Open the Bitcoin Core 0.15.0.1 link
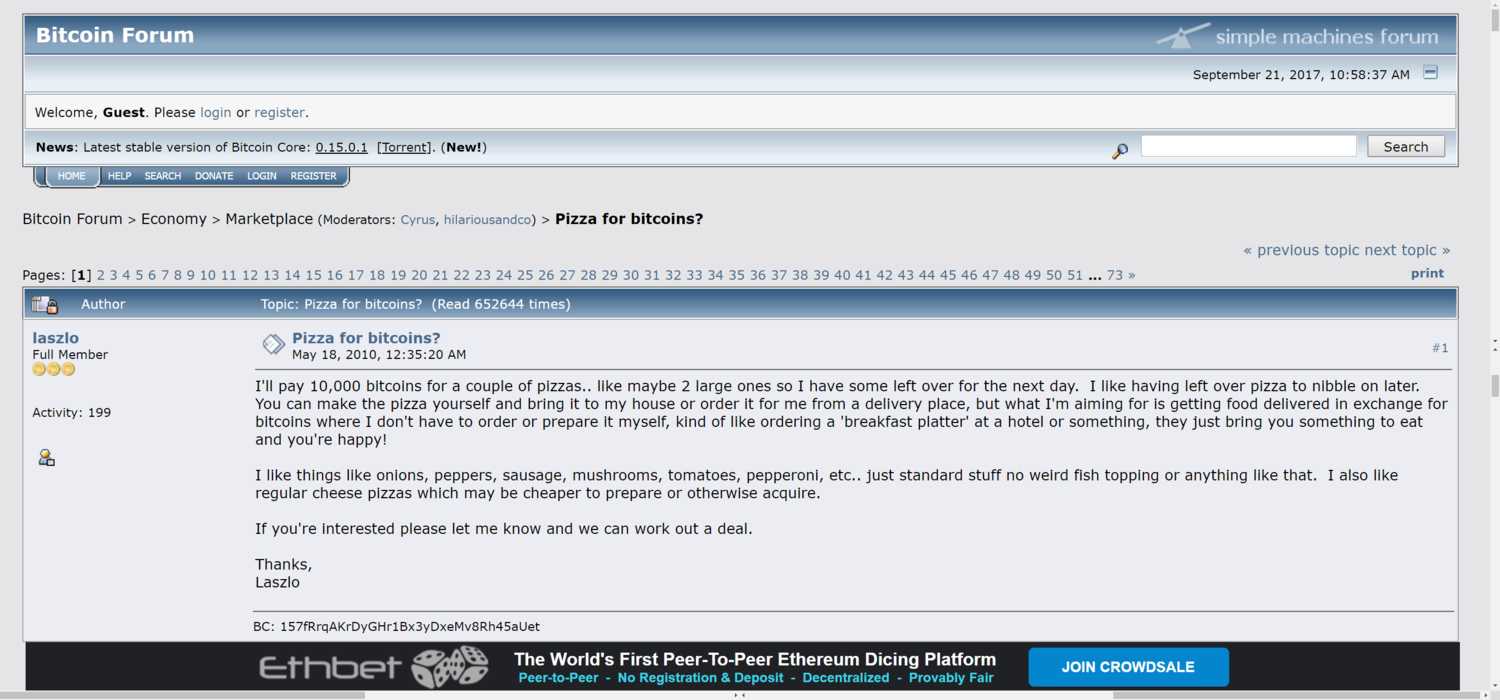 (341, 147)
